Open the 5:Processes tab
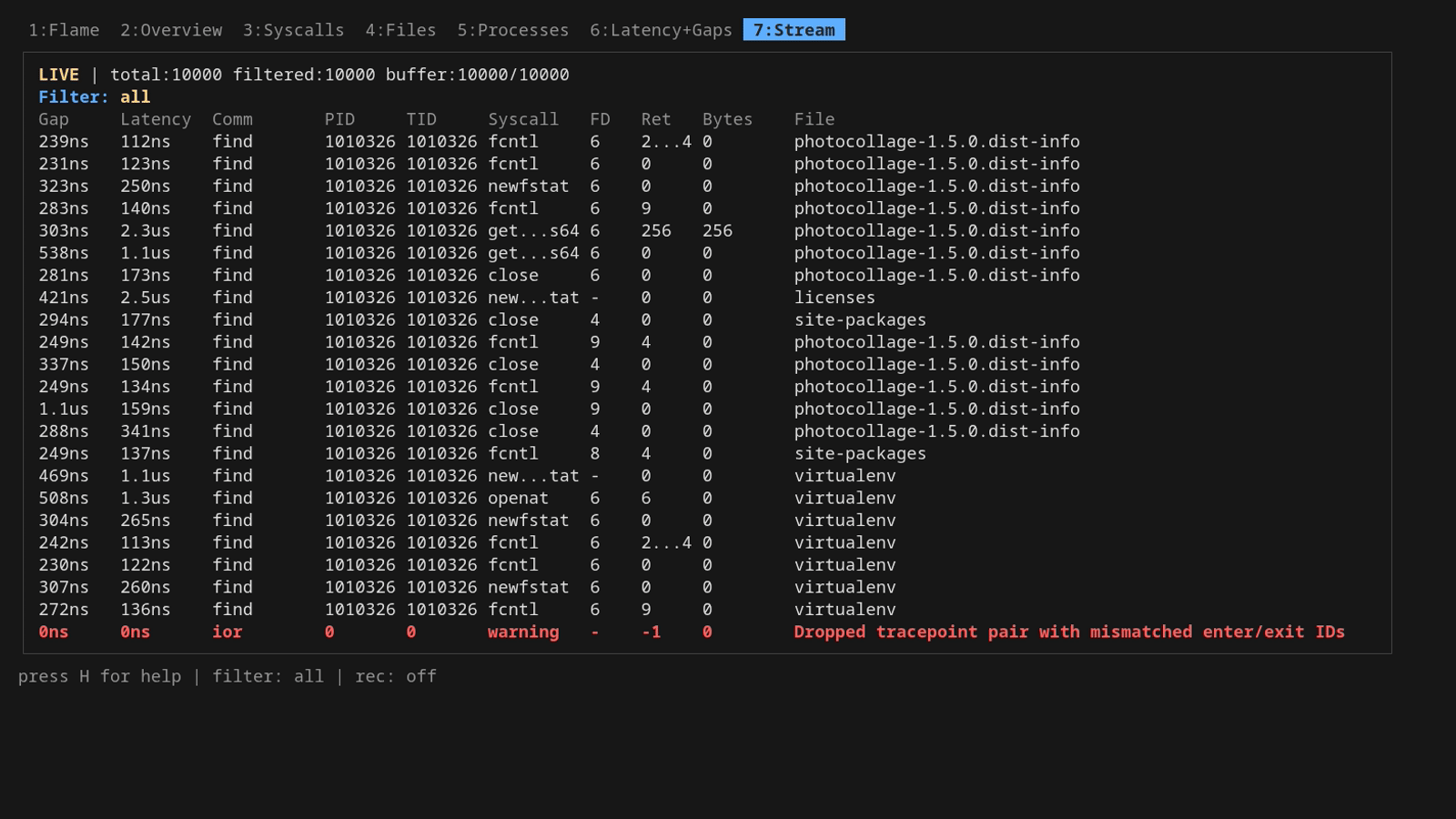Screen dimensions: 1456x819 tap(512, 30)
